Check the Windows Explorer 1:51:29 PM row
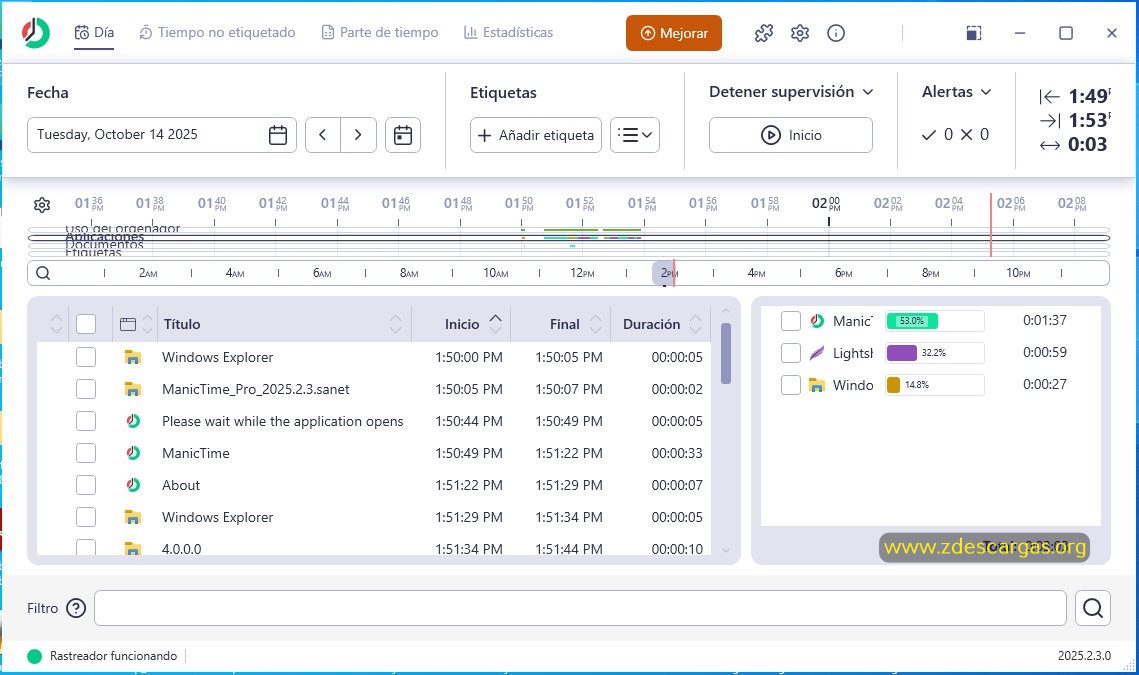The width and height of the screenshot is (1139, 675). pos(86,517)
